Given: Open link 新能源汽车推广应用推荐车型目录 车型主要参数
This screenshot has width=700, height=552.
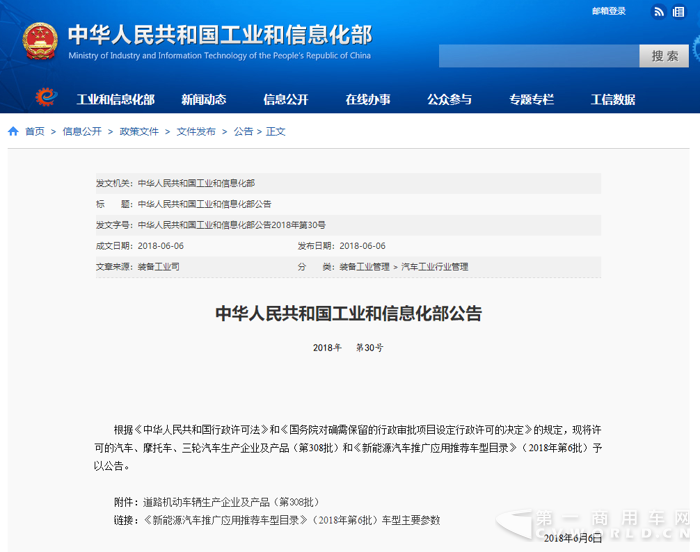Looking at the screenshot, I should point(292,520).
